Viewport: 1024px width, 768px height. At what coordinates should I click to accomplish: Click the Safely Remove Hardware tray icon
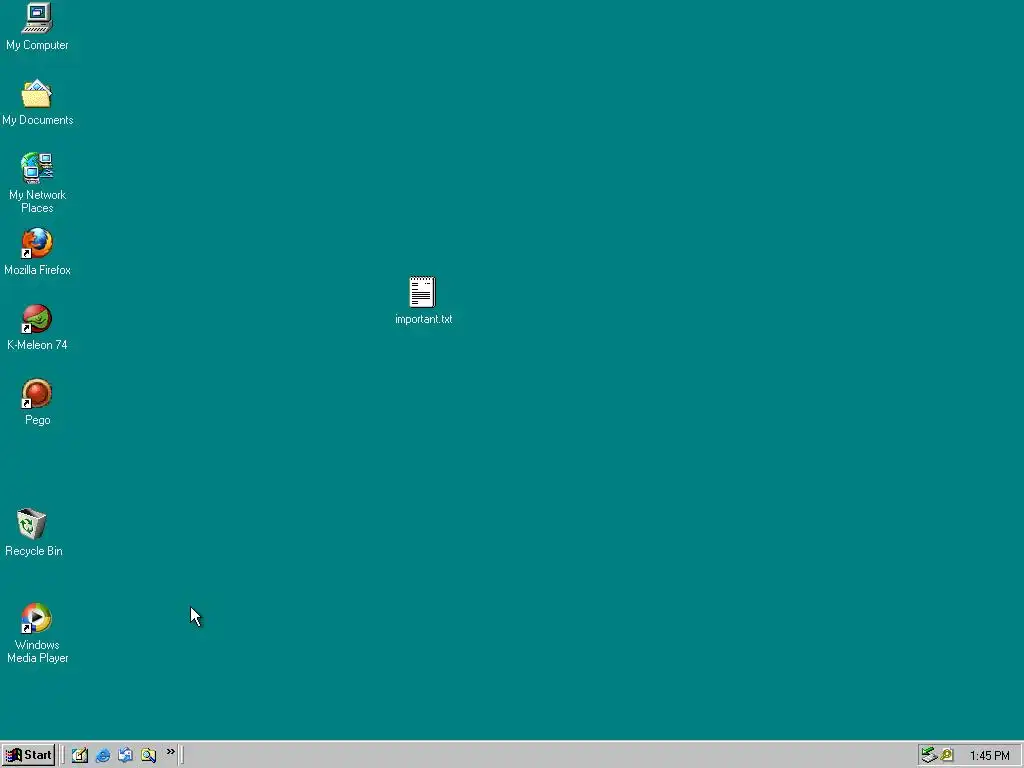point(929,755)
